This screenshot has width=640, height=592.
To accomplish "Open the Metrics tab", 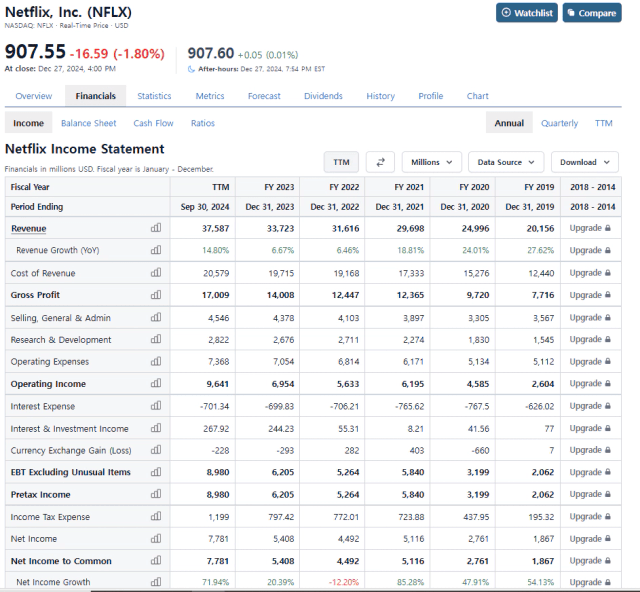I will tap(210, 96).
